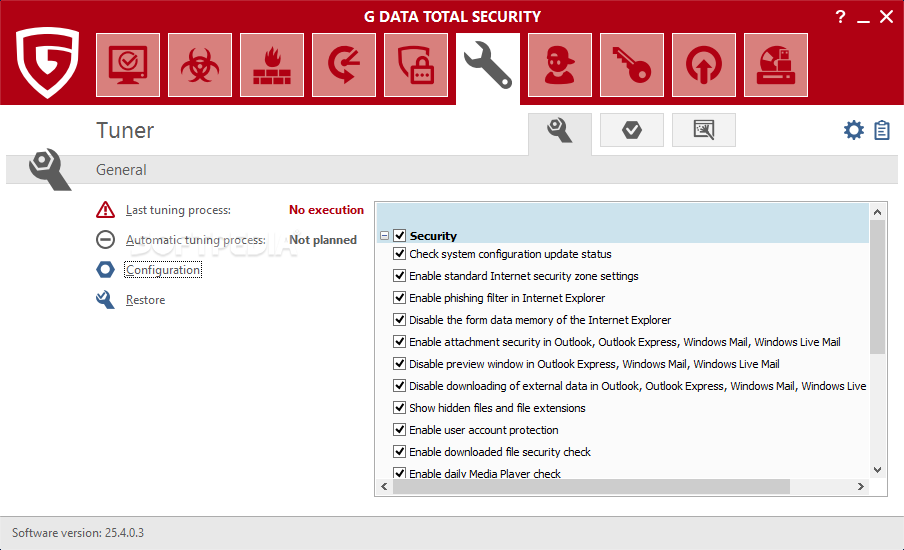This screenshot has height=550, width=904.
Task: Uncheck Enable user account protection
Action: (400, 430)
